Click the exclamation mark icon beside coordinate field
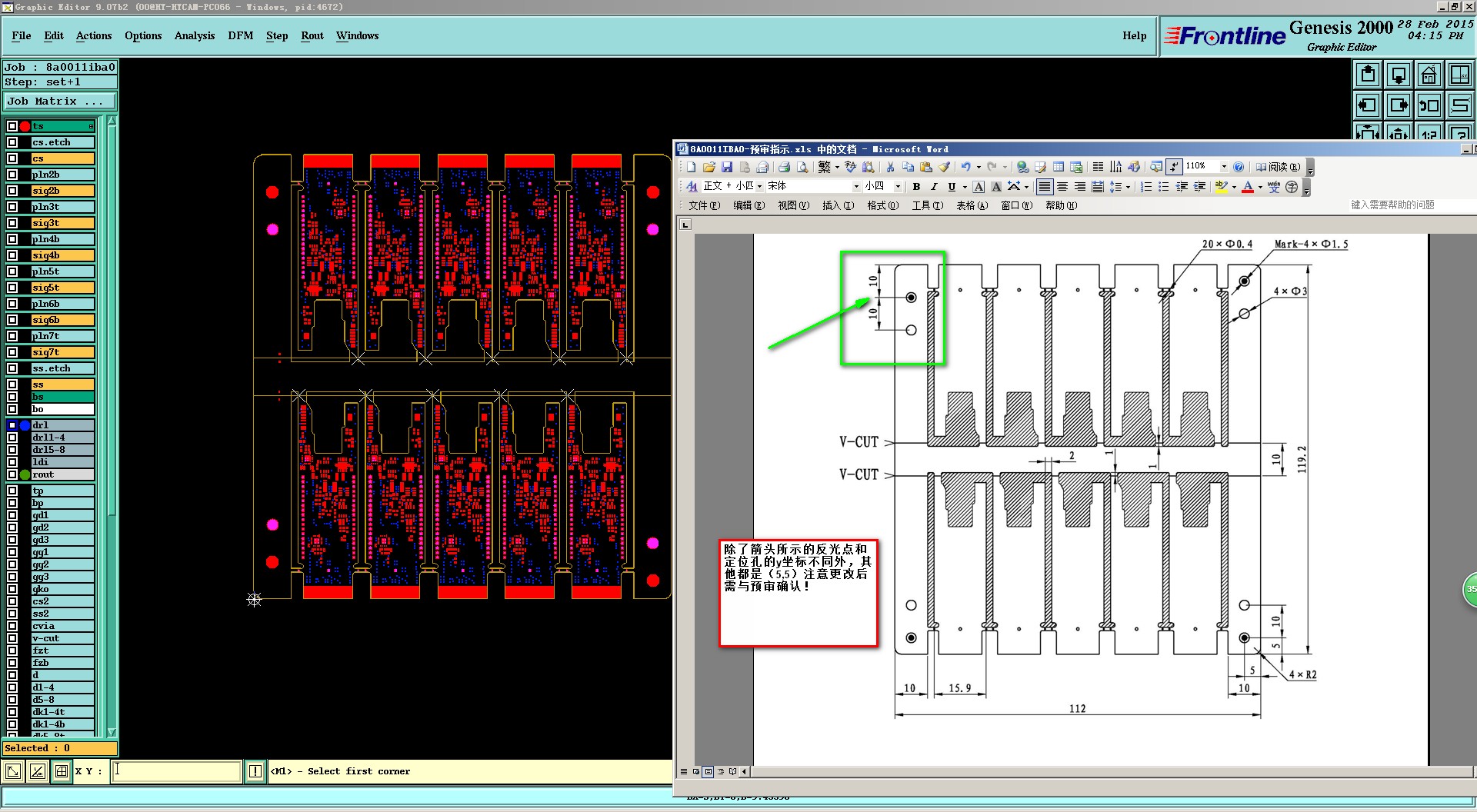The width and height of the screenshot is (1477, 812). pyautogui.click(x=255, y=771)
